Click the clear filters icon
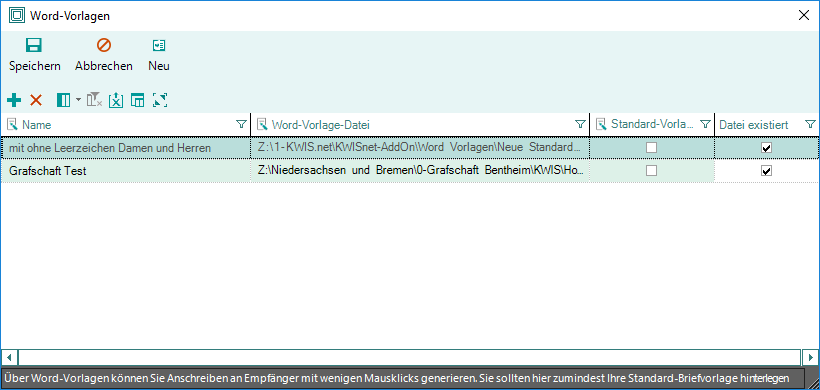Image resolution: width=820 pixels, height=390 pixels. click(x=95, y=100)
